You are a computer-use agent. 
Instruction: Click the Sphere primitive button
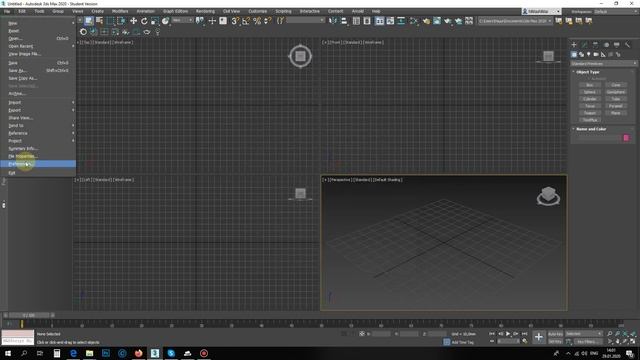point(589,92)
